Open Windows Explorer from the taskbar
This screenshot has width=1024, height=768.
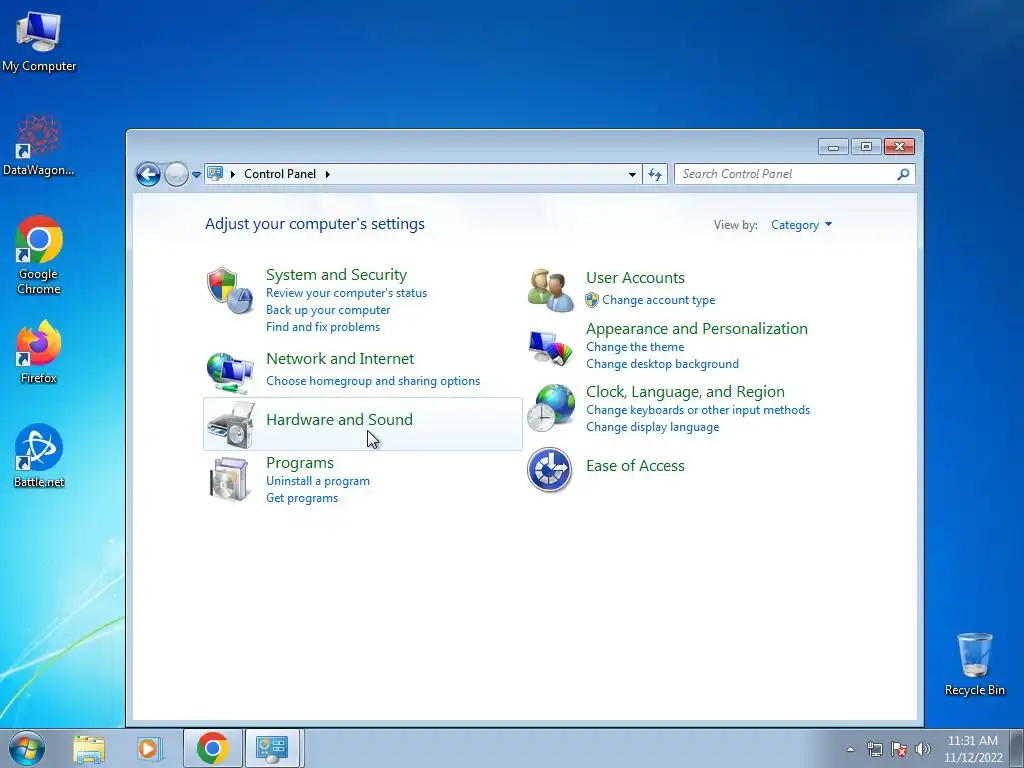(89, 749)
